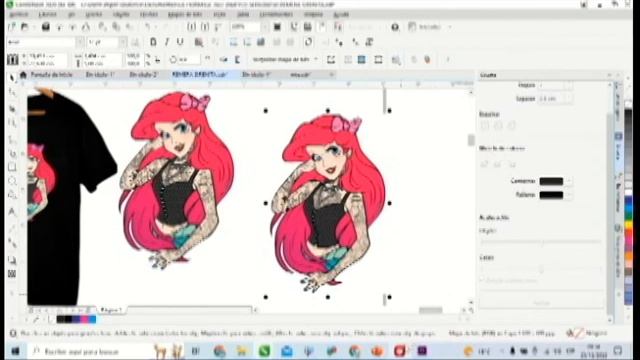
Task: Switch to the Sem título-2 document tab
Action: 144,75
